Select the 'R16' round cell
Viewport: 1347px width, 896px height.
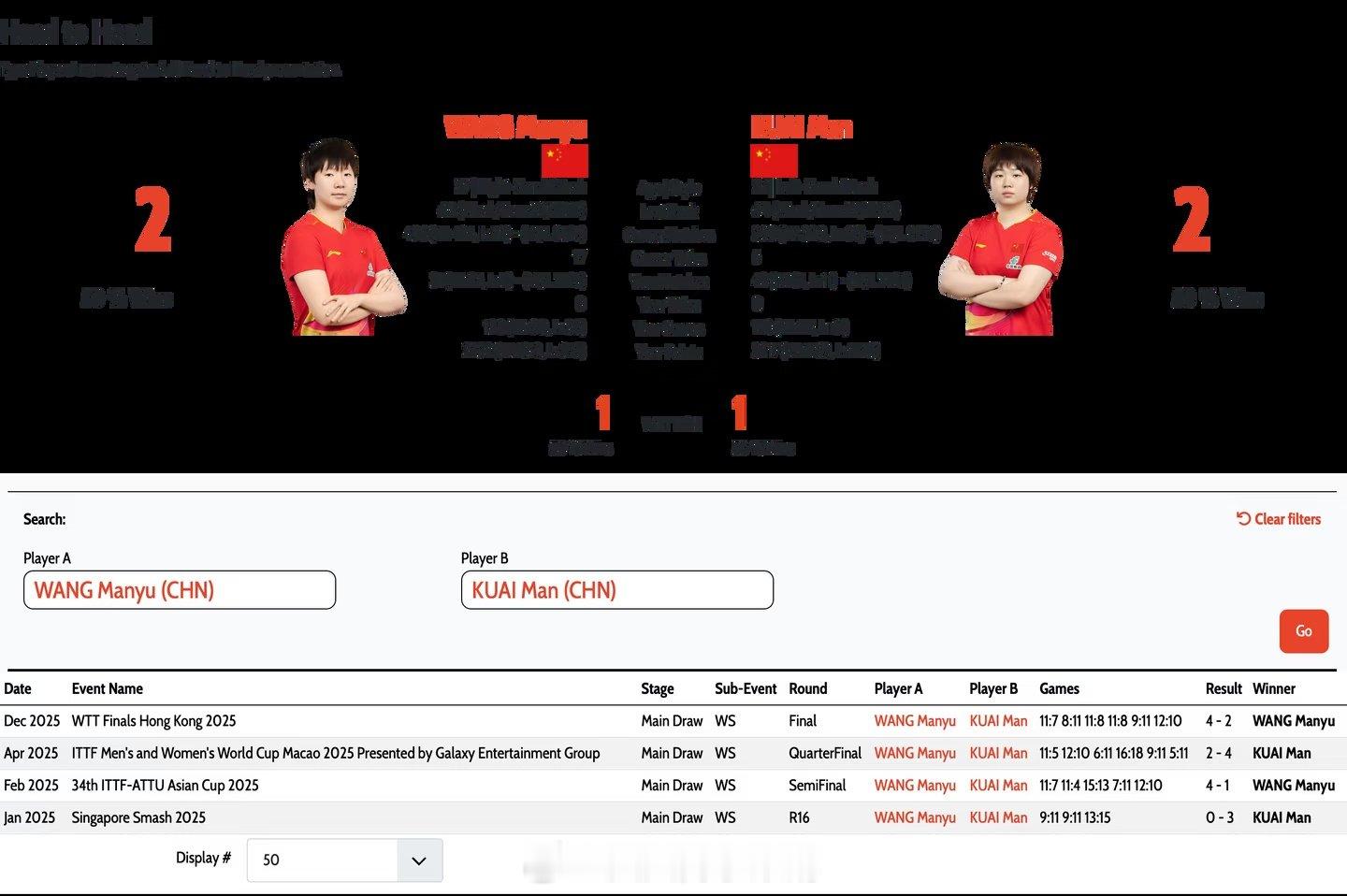799,817
